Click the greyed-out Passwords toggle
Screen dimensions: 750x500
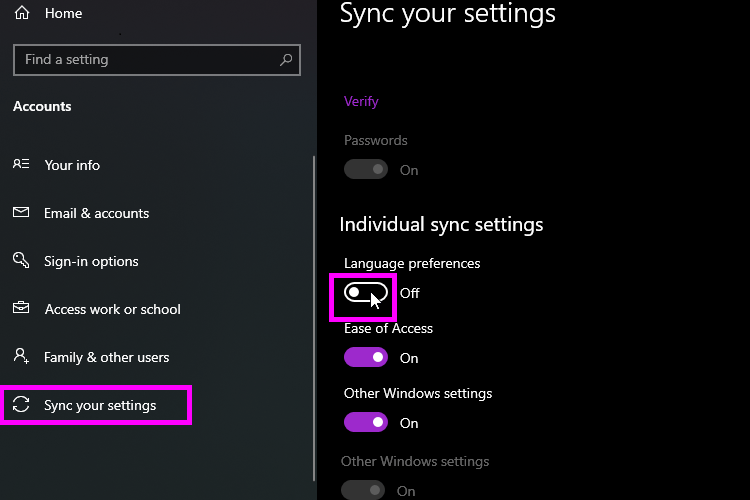[366, 169]
